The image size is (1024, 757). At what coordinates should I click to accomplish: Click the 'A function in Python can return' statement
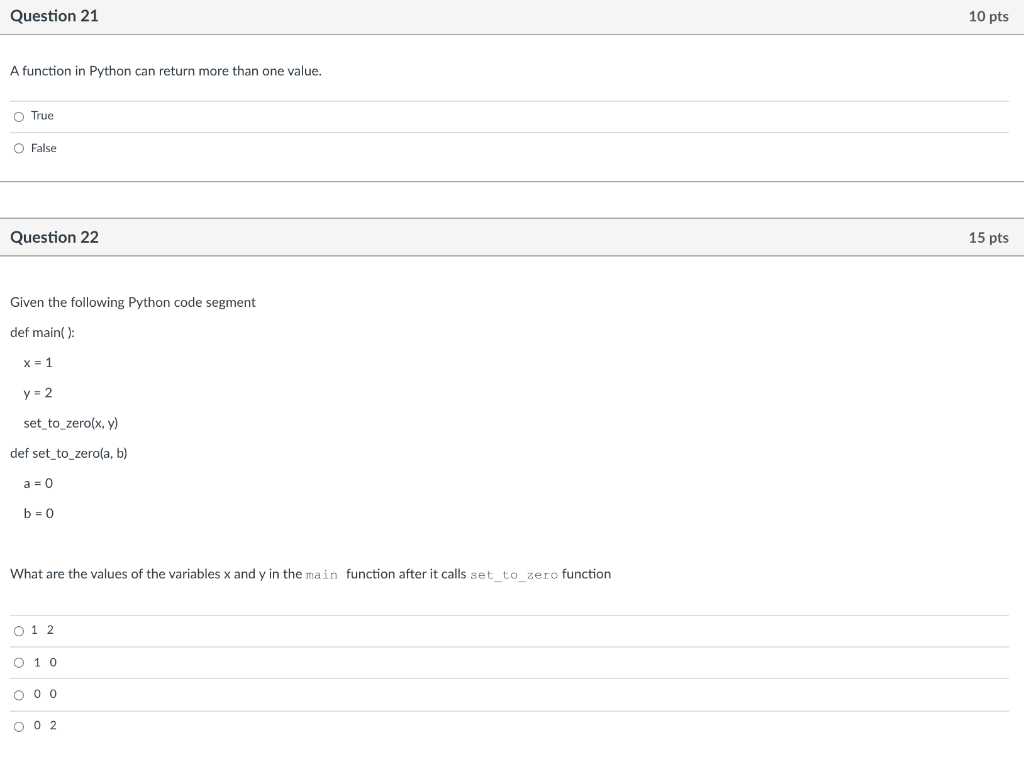point(166,71)
